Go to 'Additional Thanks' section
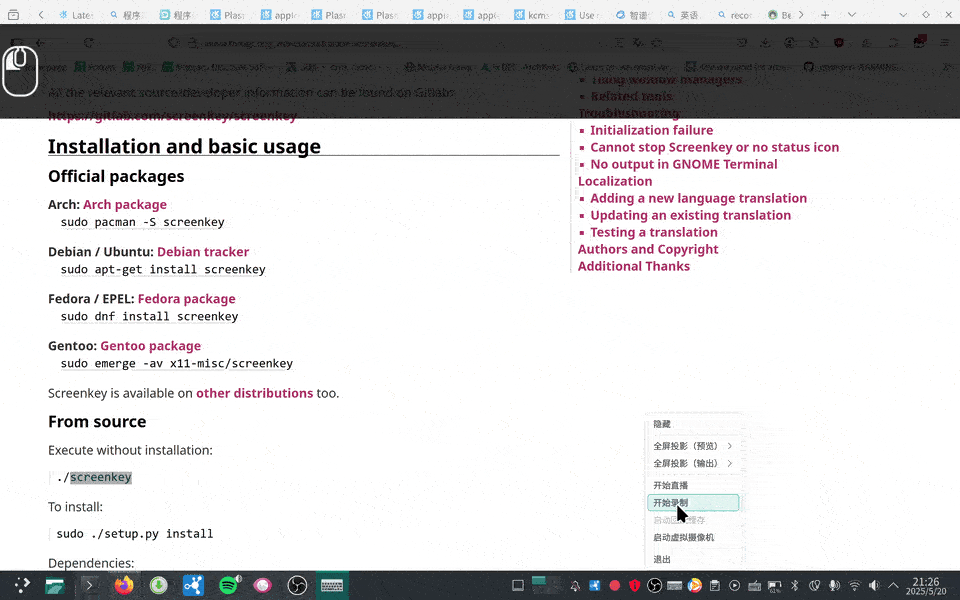Viewport: 960px width, 600px height. point(634,266)
